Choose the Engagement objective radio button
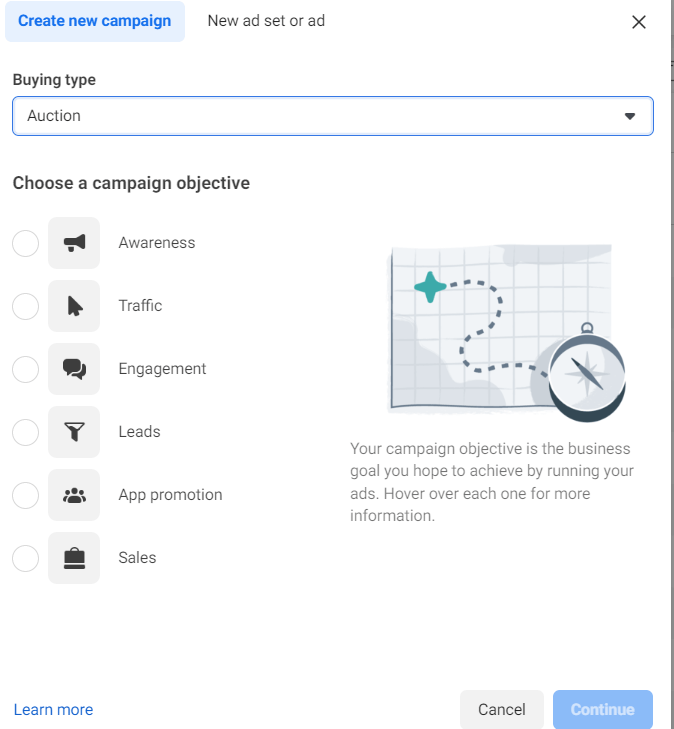 point(25,369)
